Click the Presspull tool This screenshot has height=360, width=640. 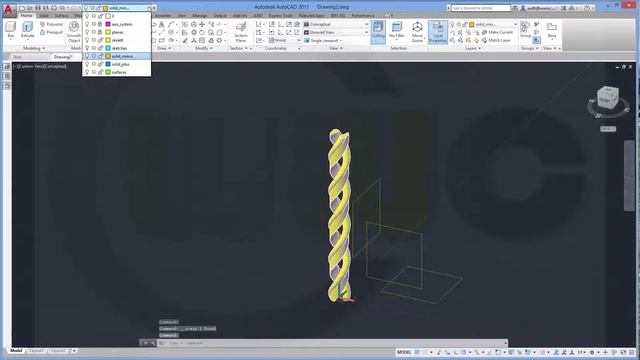click(x=51, y=32)
